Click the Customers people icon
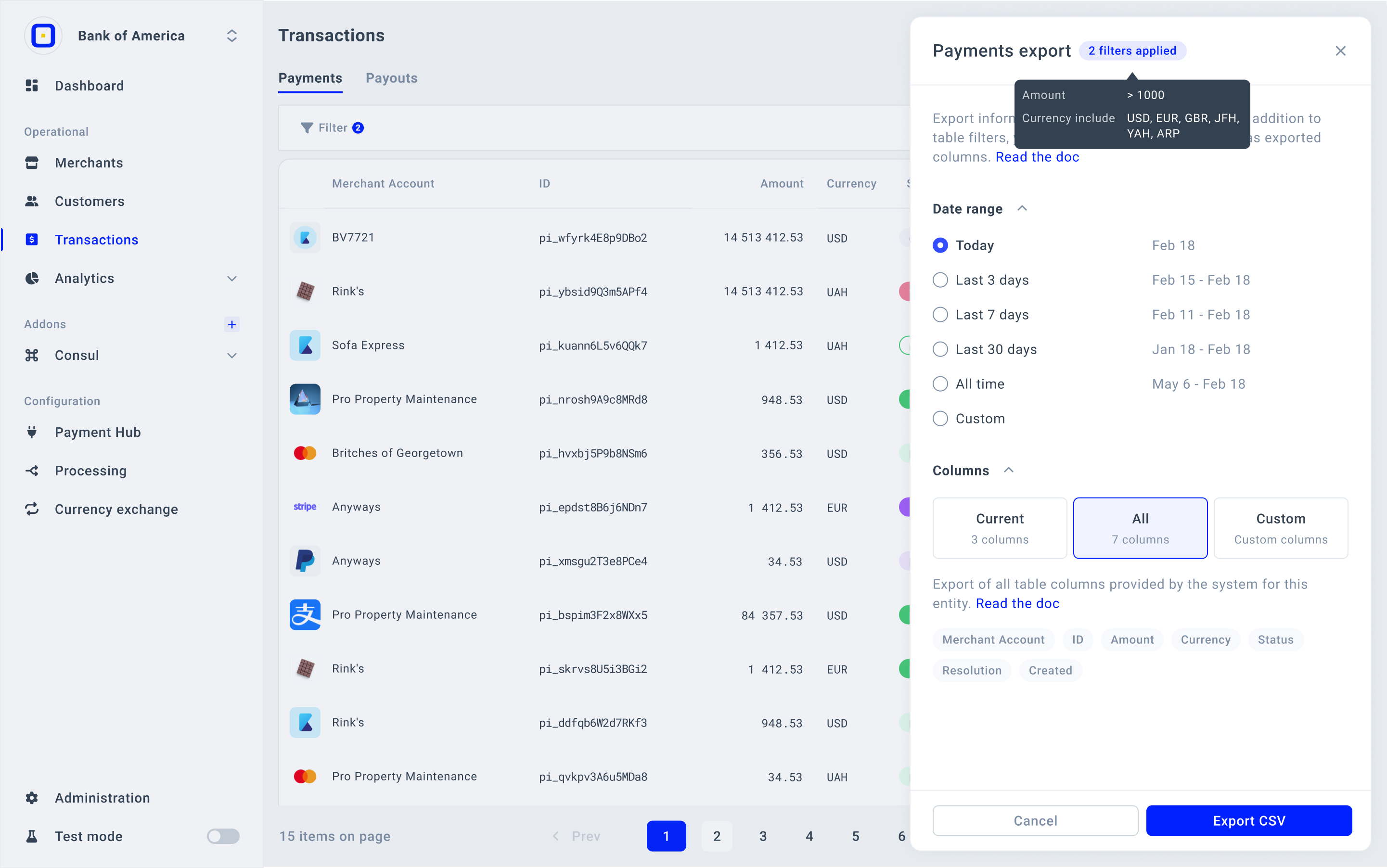This screenshot has height=868, width=1387. pyautogui.click(x=32, y=202)
